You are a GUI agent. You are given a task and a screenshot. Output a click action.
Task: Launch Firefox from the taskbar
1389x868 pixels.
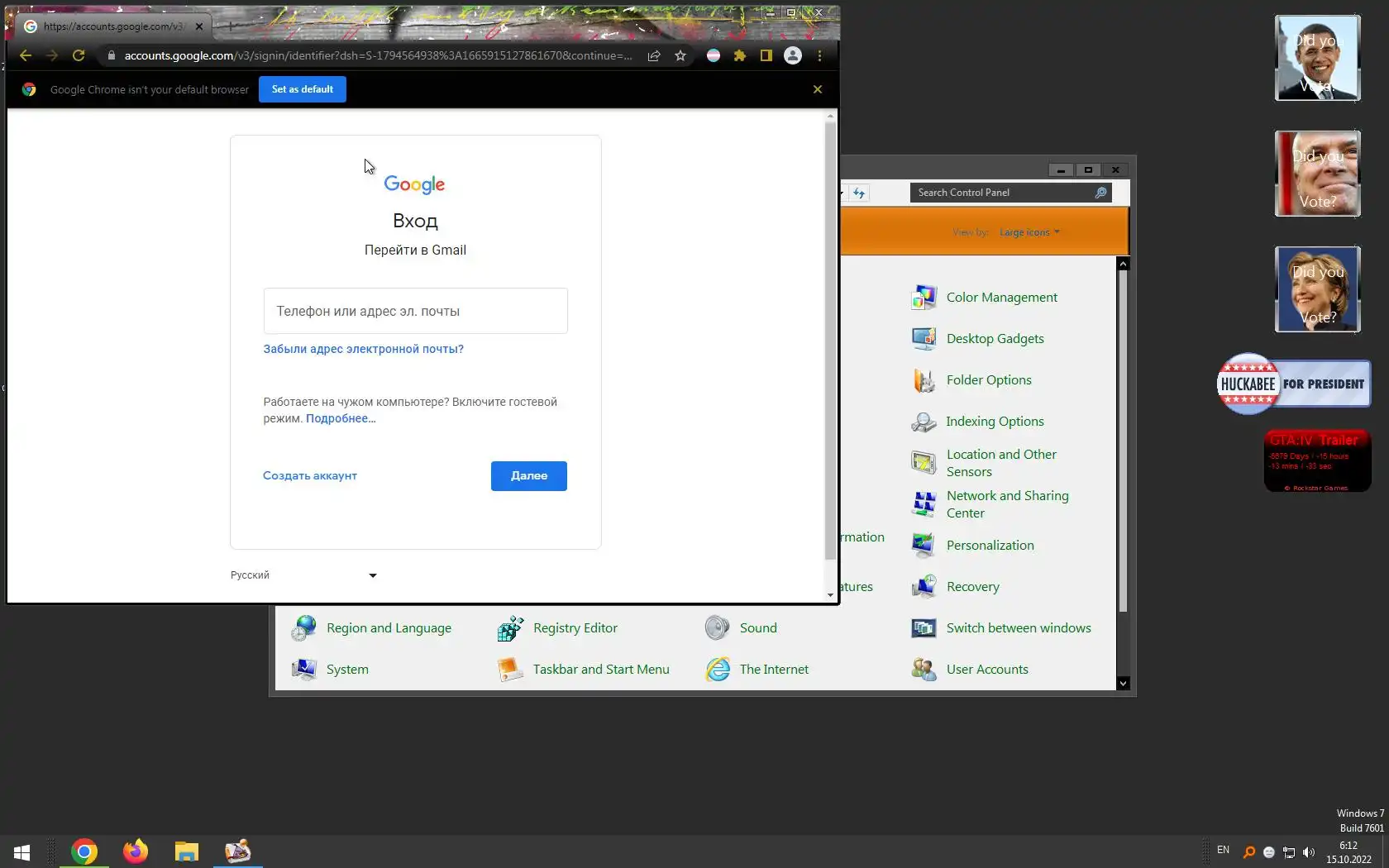click(x=135, y=851)
